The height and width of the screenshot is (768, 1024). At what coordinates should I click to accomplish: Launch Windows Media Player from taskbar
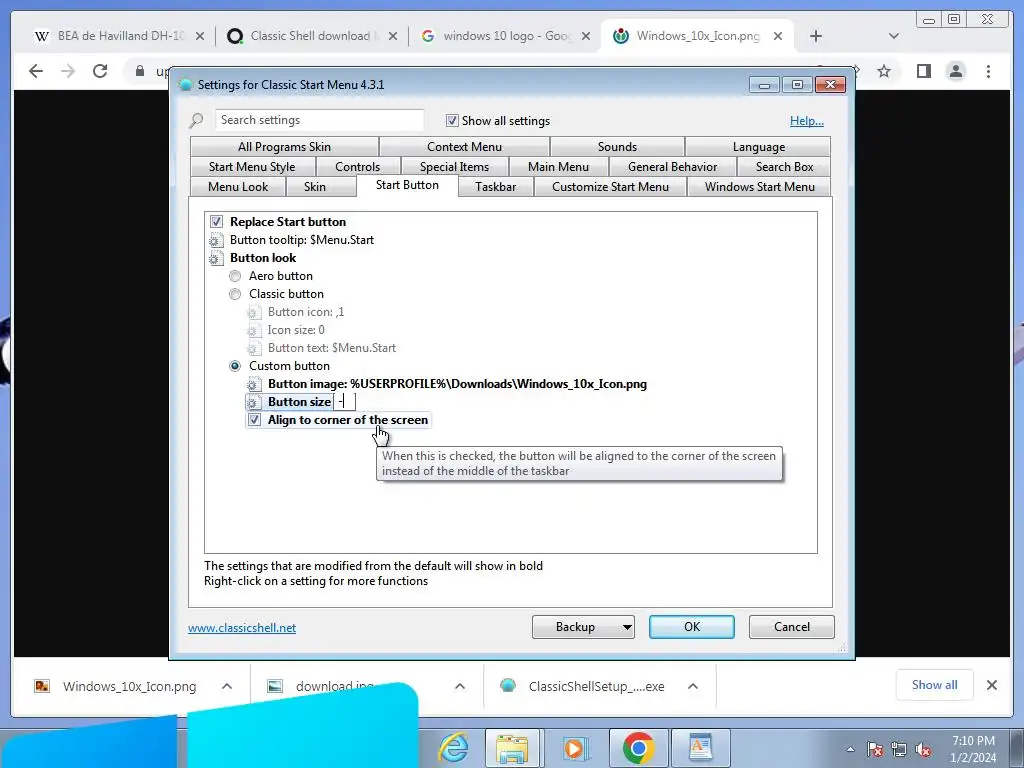(575, 748)
